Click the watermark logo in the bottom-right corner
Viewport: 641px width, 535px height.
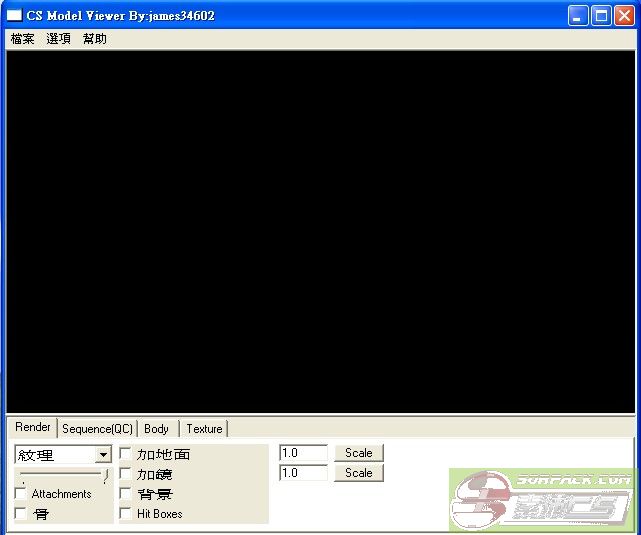pyautogui.click(x=541, y=499)
